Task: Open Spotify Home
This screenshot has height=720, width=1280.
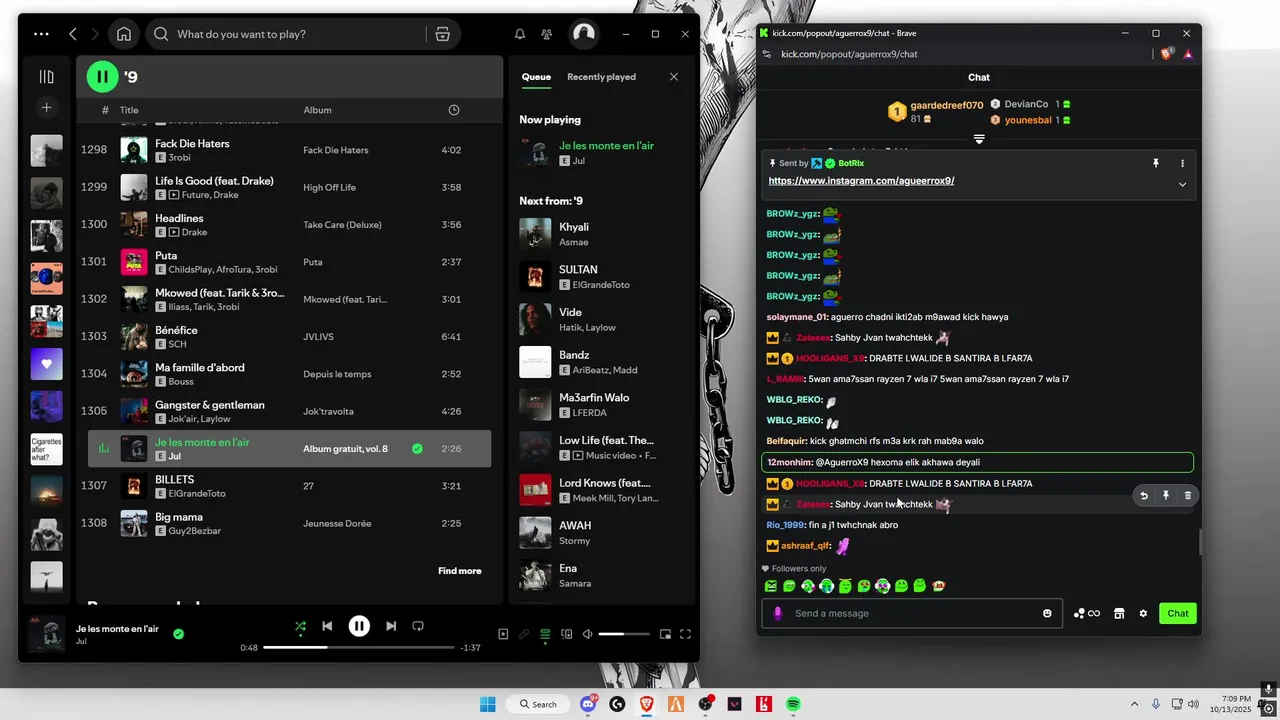Action: tap(124, 34)
